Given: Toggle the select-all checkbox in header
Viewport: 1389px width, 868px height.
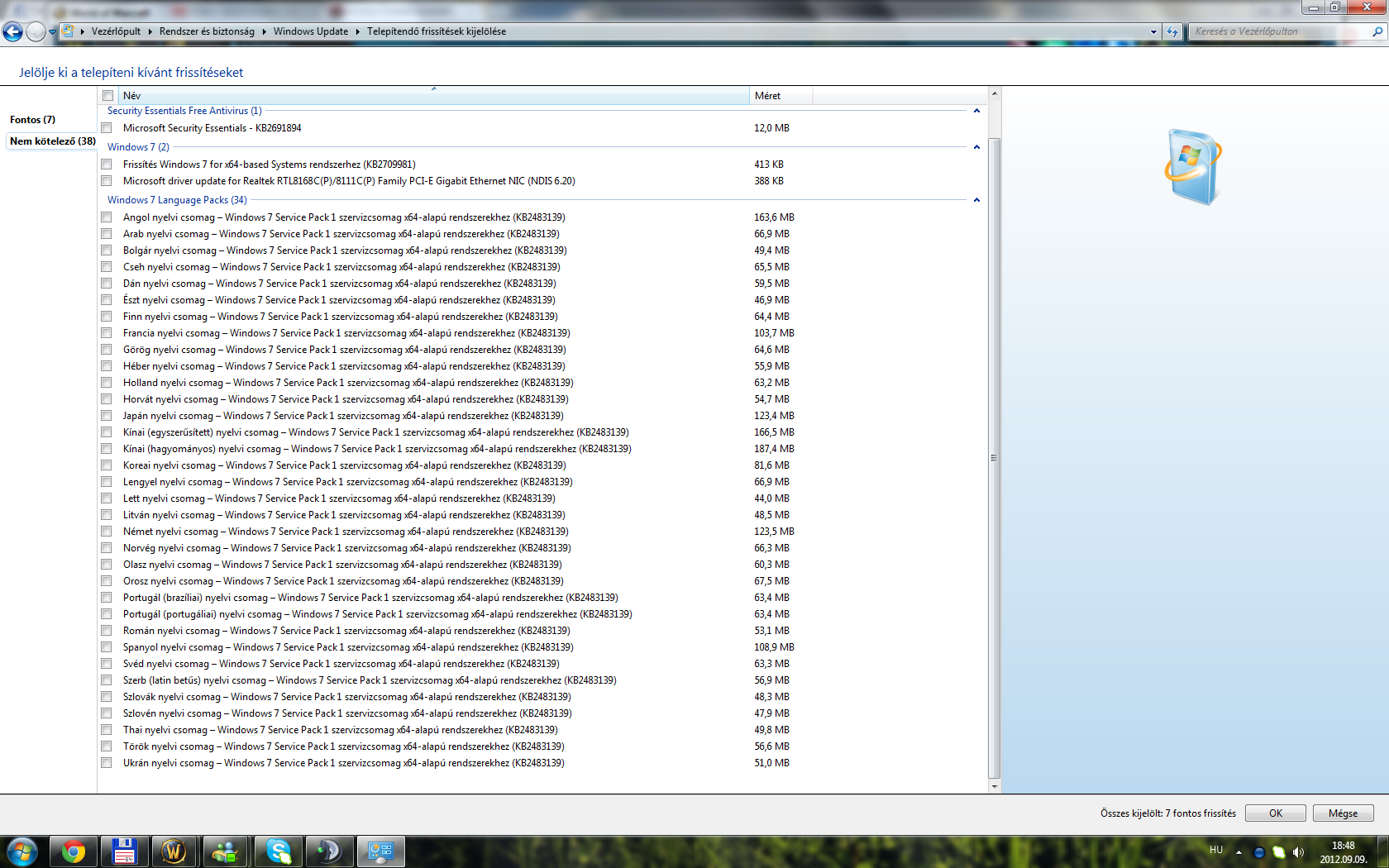Looking at the screenshot, I should click(x=107, y=96).
